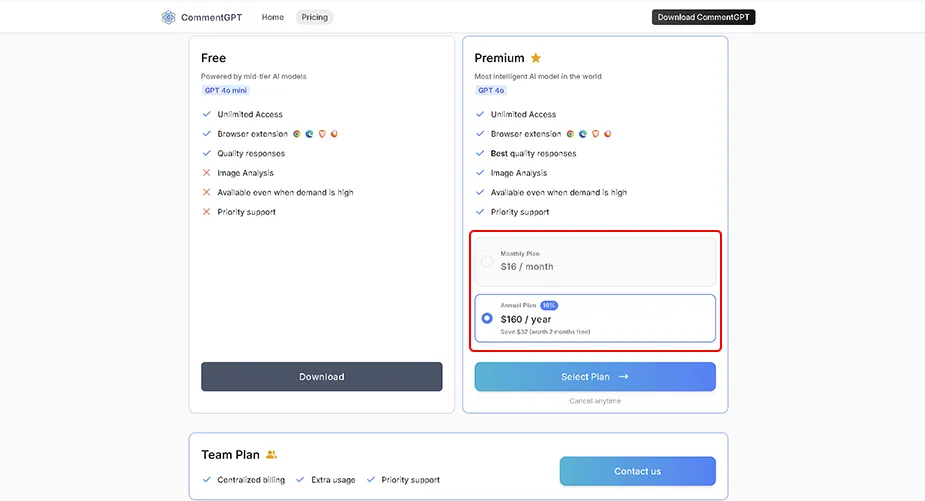Click the Team Plan people icon
Viewport: 925px width, 501px height.
point(271,454)
